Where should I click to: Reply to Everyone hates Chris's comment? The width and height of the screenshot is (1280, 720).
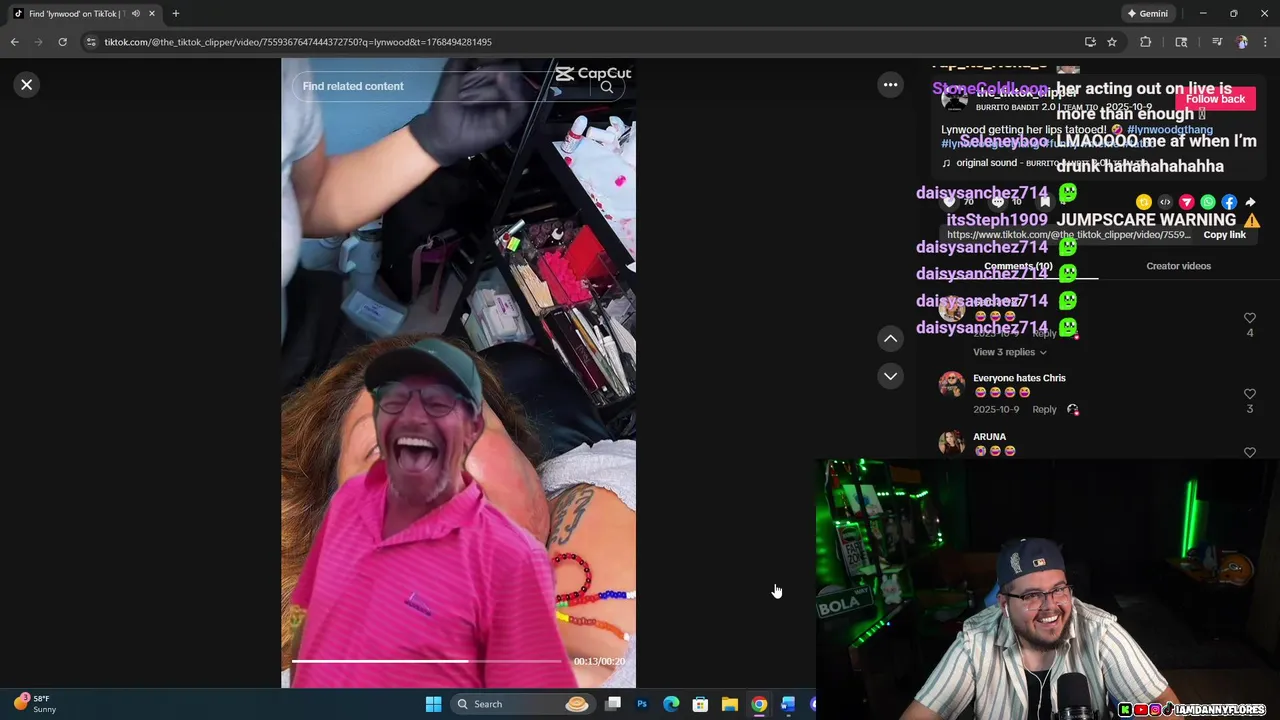click(x=1044, y=409)
